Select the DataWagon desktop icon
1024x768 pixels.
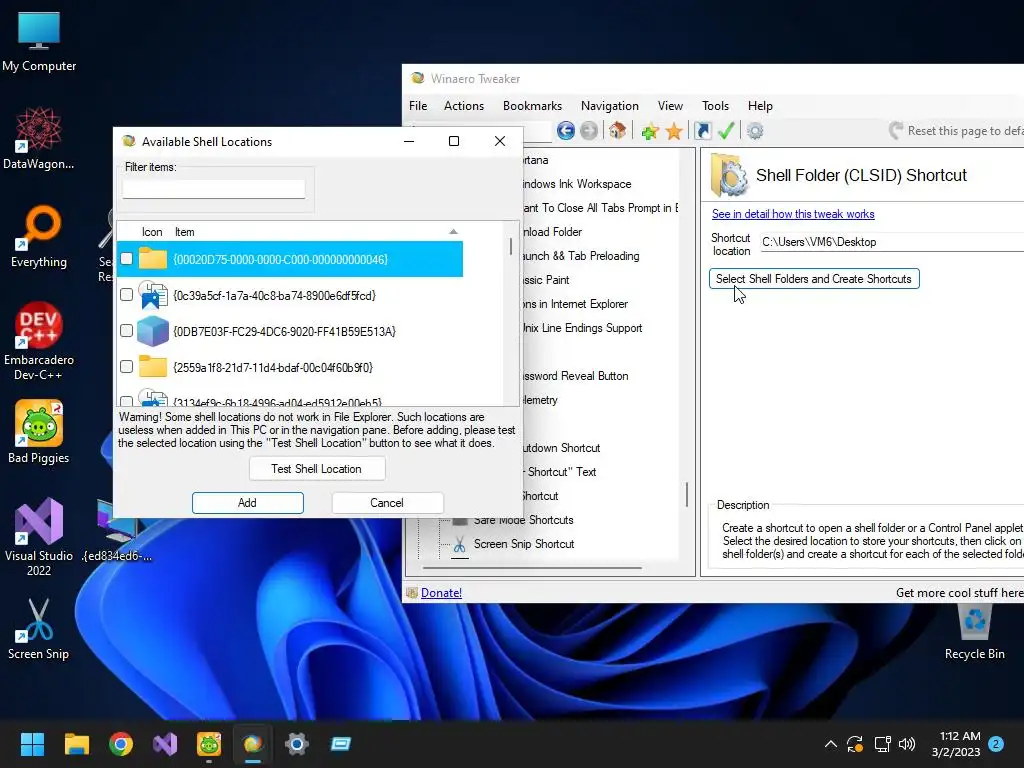click(x=39, y=138)
